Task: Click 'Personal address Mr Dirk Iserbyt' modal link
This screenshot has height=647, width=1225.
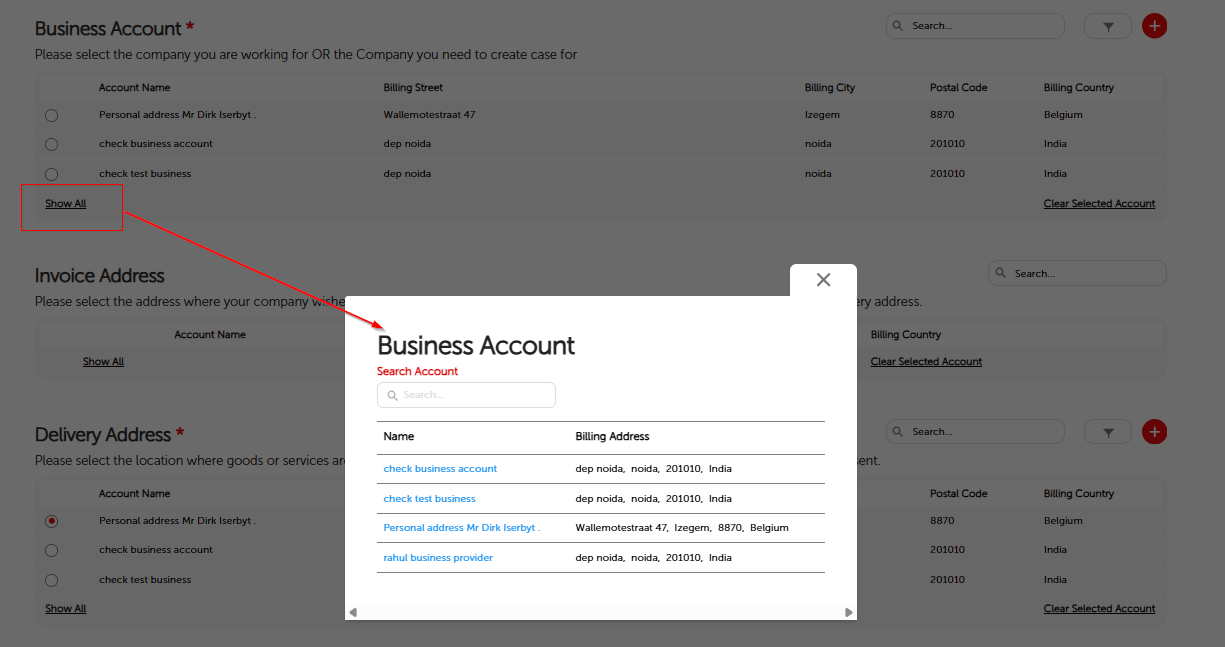Action: click(x=461, y=528)
